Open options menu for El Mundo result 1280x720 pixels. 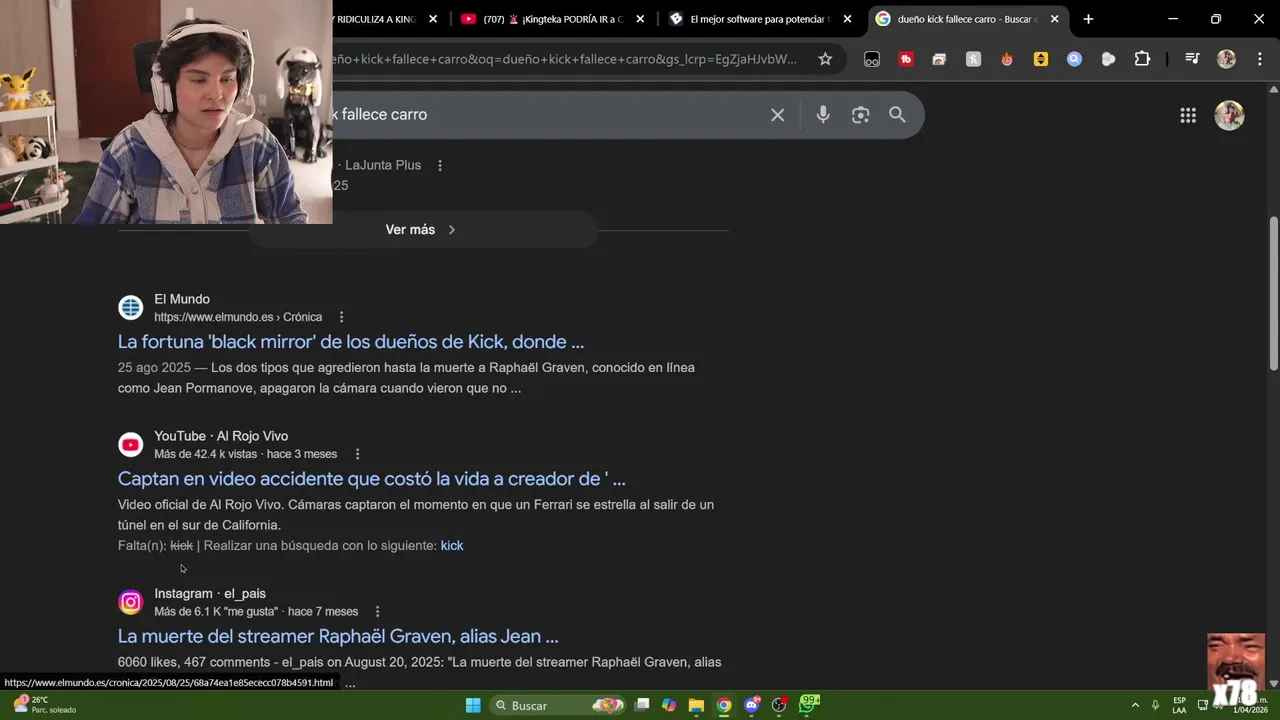pos(341,317)
